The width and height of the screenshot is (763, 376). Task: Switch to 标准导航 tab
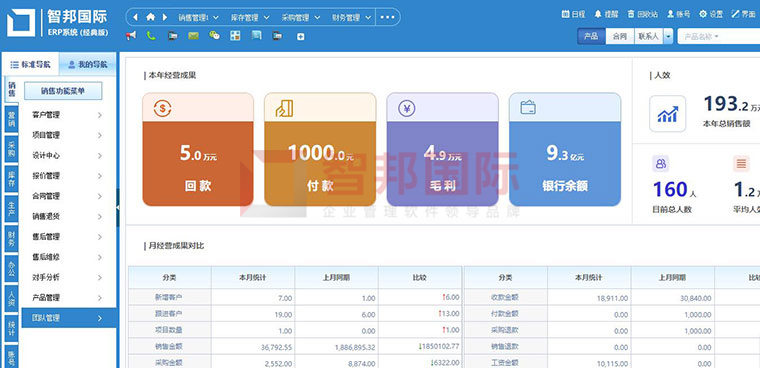click(31, 64)
